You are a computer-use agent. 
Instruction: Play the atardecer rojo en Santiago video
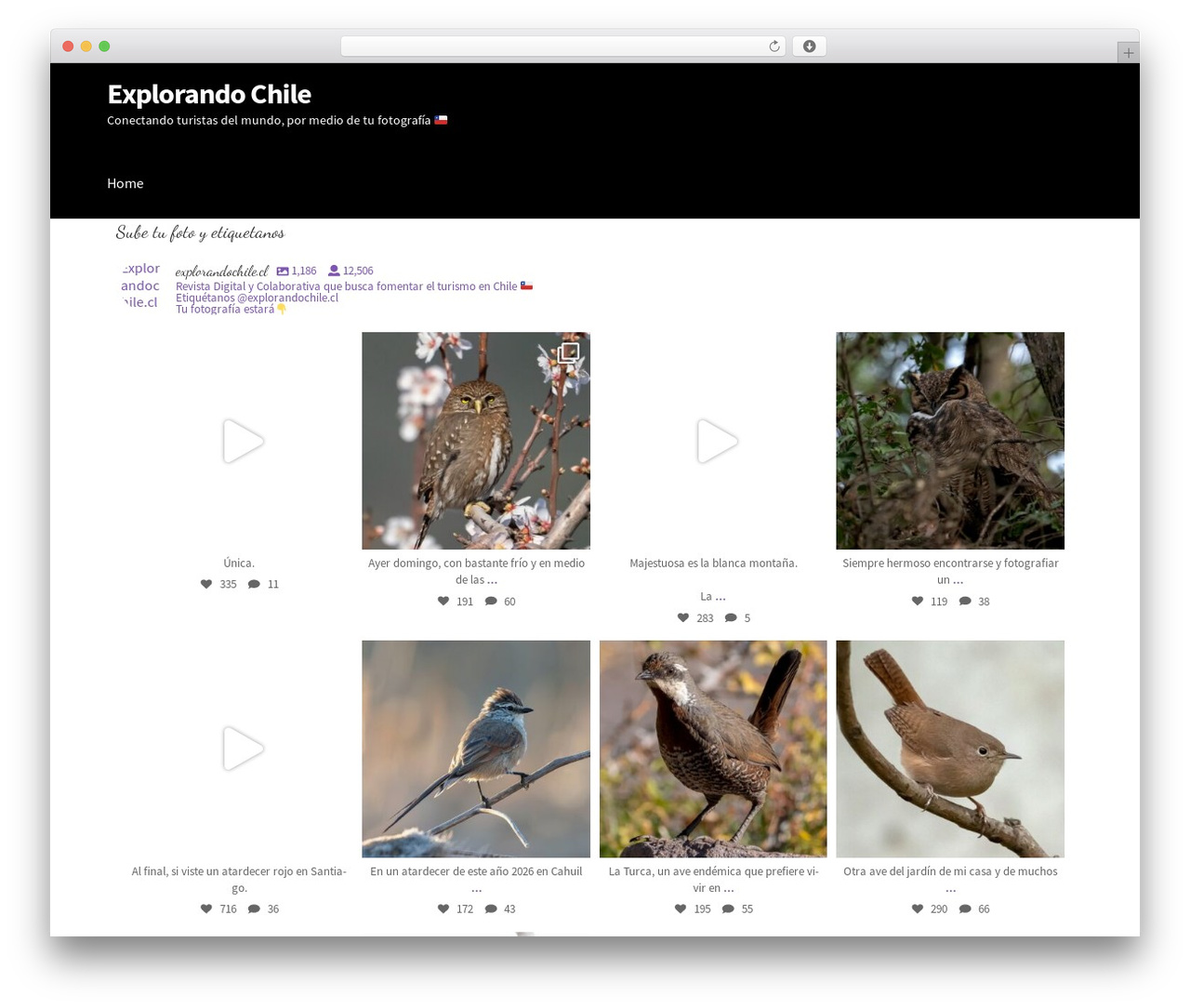pyautogui.click(x=243, y=749)
